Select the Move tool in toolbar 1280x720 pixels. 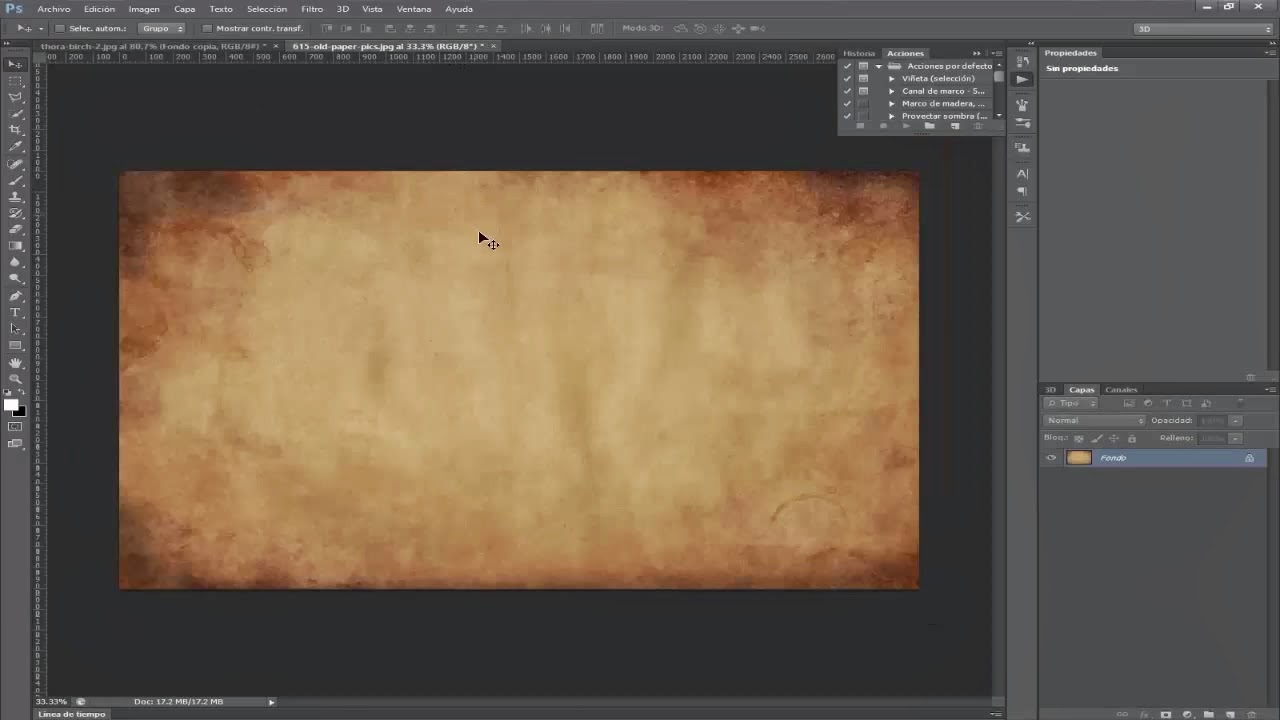(15, 64)
